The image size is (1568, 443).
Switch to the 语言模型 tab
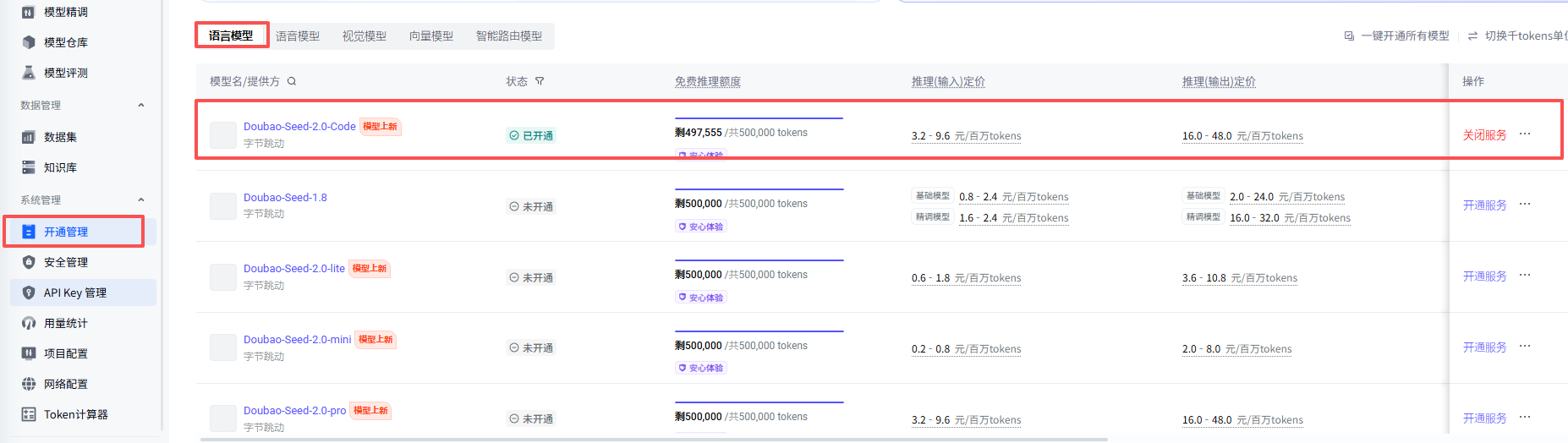pos(231,36)
